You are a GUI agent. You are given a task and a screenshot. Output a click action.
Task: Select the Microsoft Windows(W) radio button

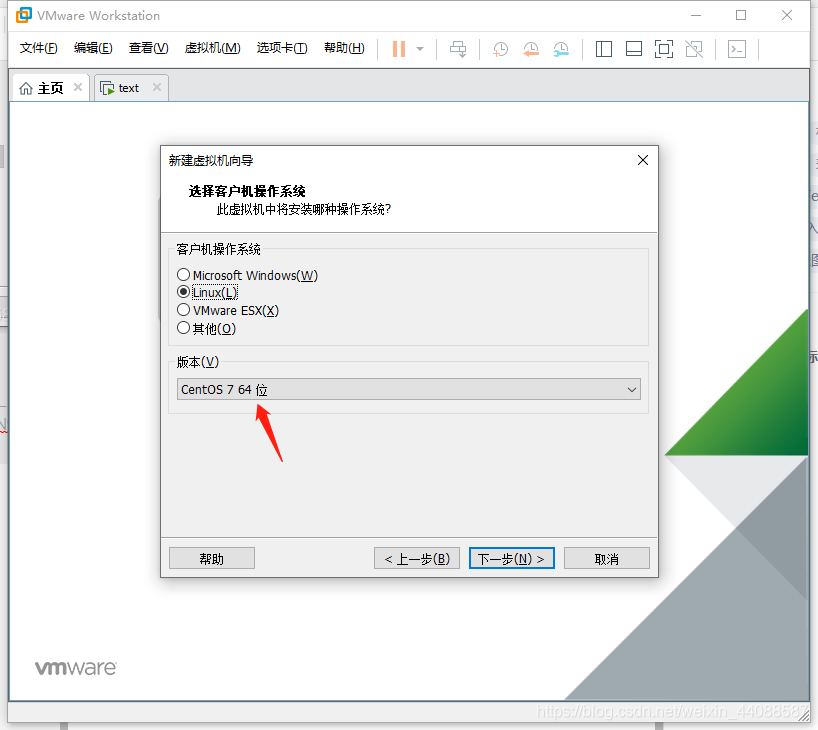click(x=183, y=274)
